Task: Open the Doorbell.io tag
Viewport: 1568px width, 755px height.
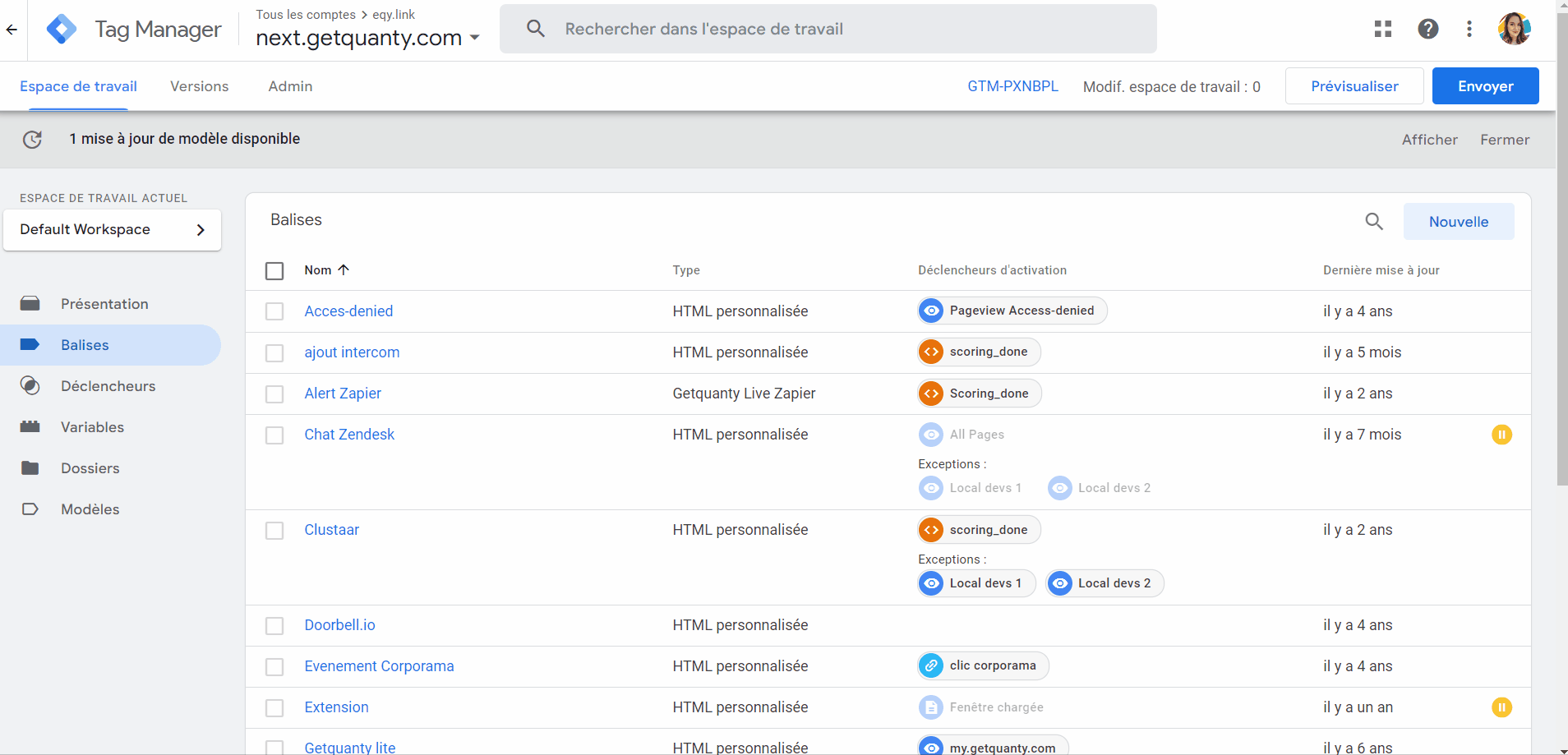Action: pyautogui.click(x=339, y=625)
